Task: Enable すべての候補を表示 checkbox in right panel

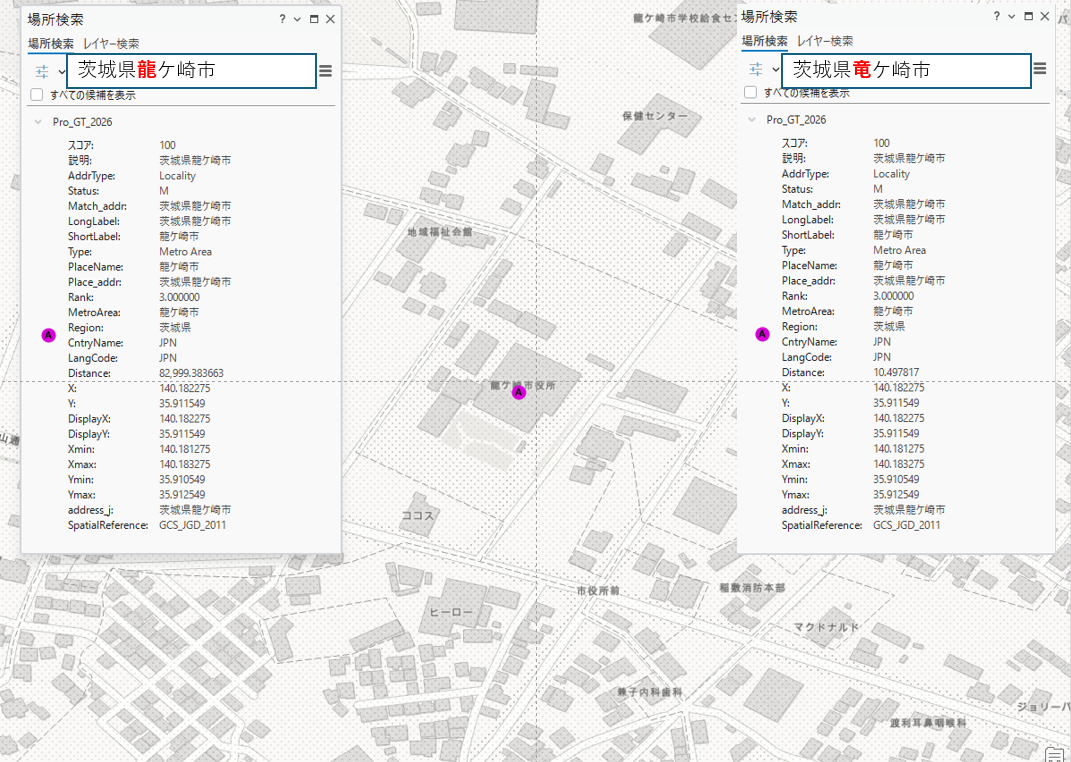Action: (751, 93)
